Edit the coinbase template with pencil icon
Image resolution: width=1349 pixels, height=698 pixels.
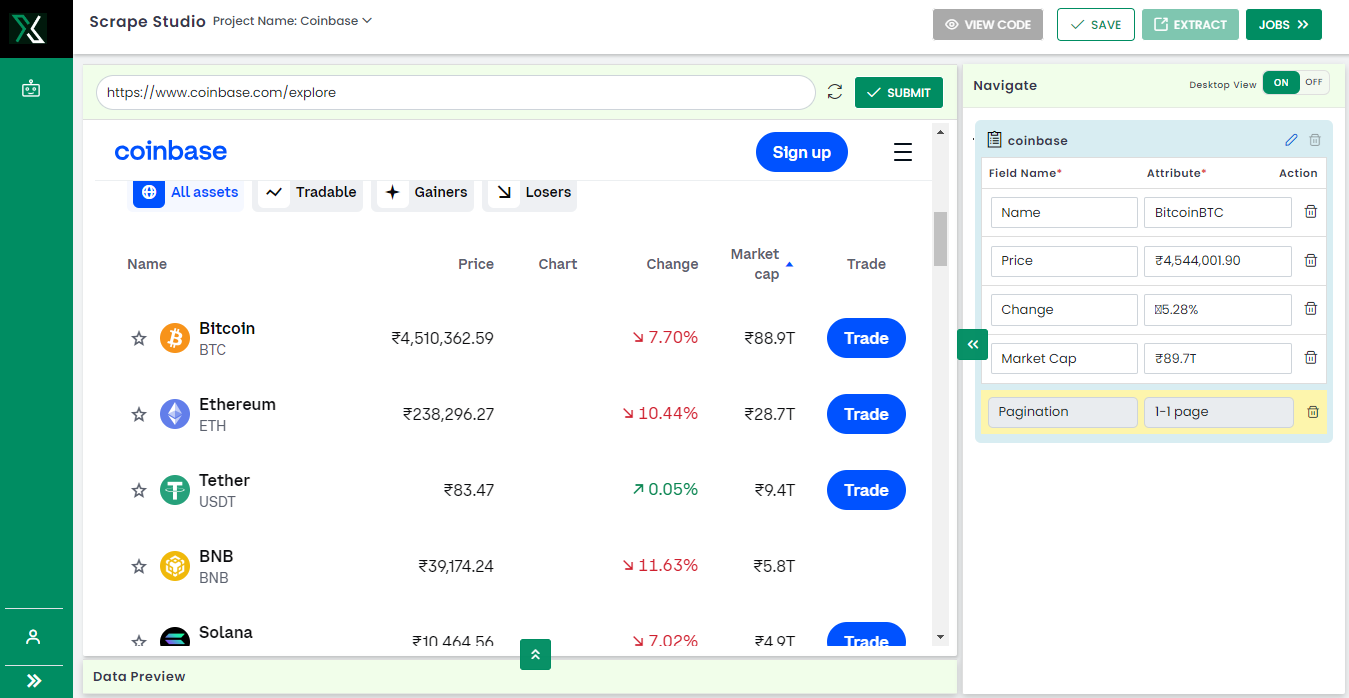[1291, 140]
